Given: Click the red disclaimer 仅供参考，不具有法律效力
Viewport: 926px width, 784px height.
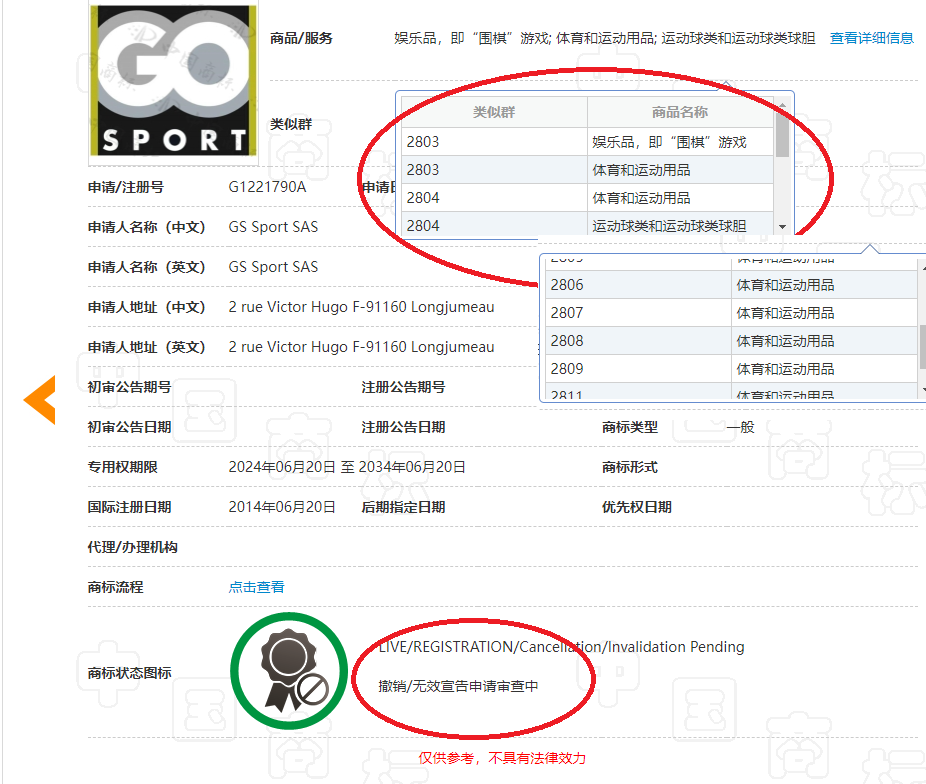Looking at the screenshot, I should tap(502, 758).
